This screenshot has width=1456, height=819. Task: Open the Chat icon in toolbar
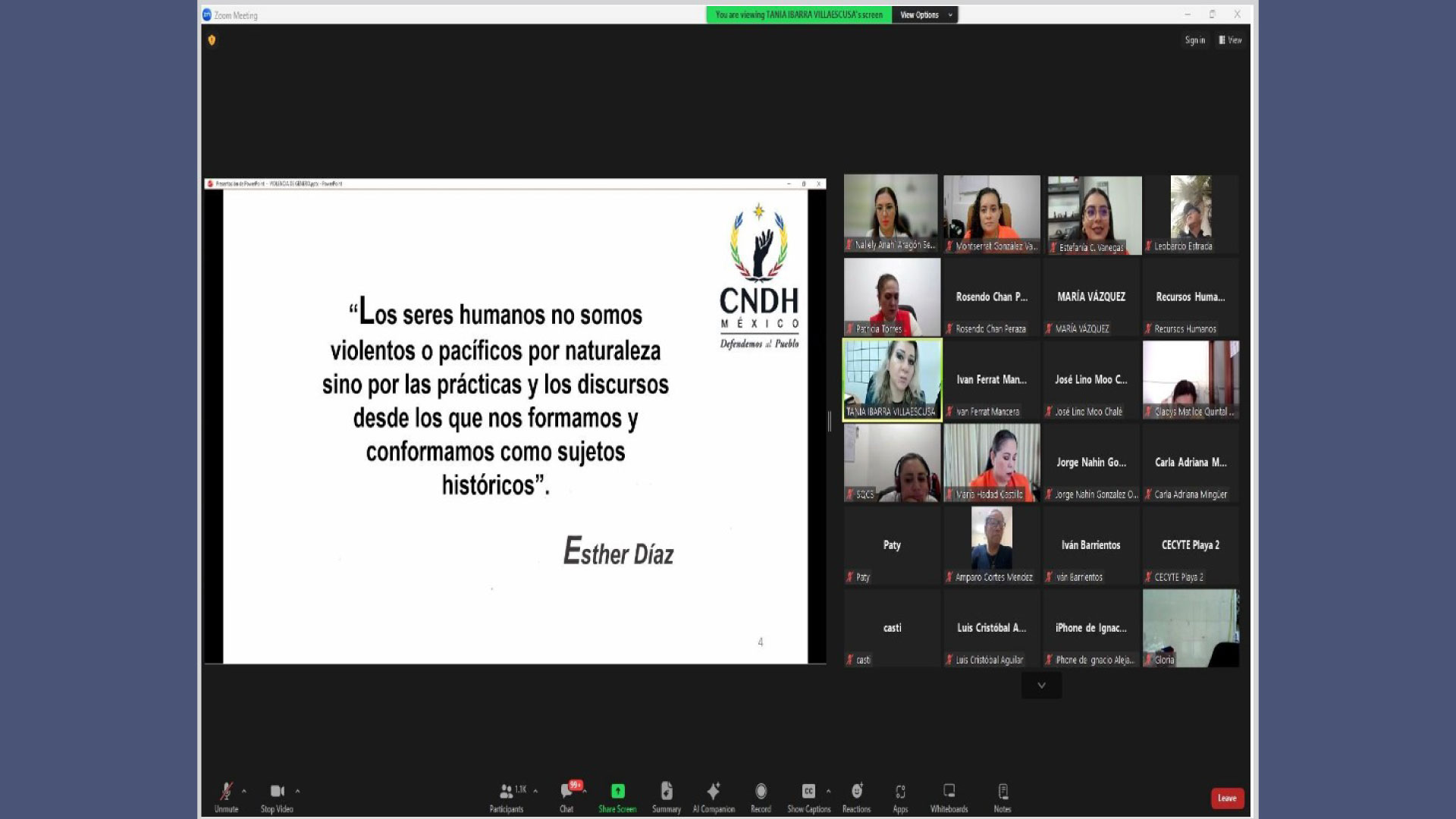pyautogui.click(x=566, y=792)
